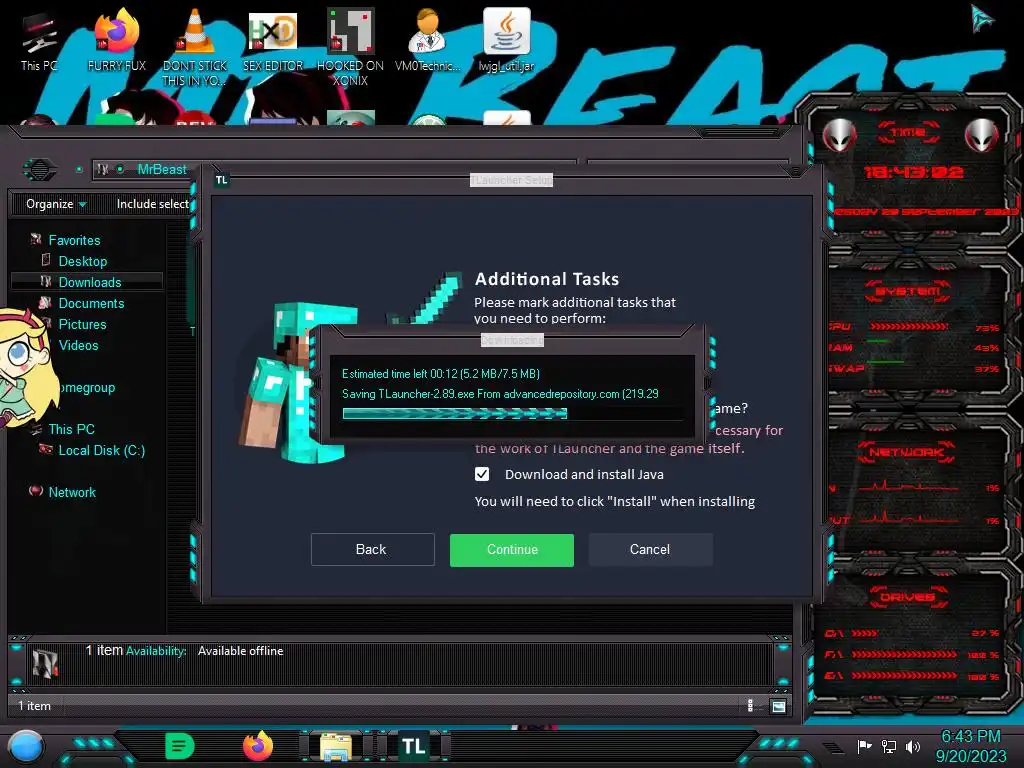Click the TL icon in setup title bar

coord(222,180)
